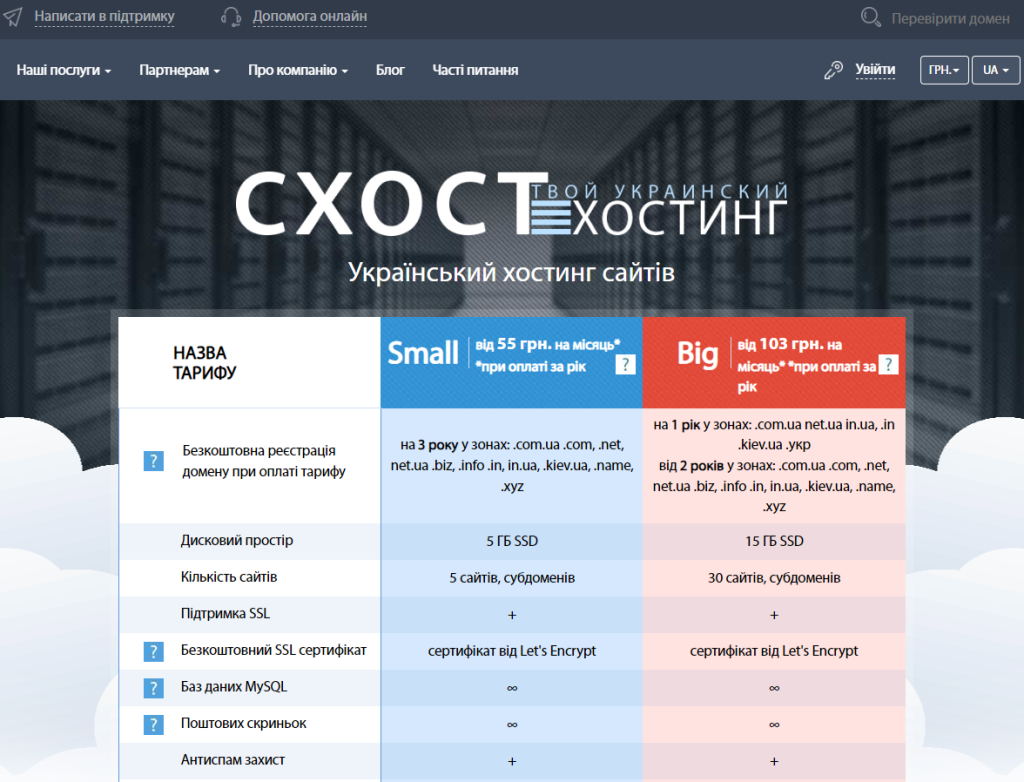
Task: Click help icon for free domain registration
Action: click(x=153, y=461)
